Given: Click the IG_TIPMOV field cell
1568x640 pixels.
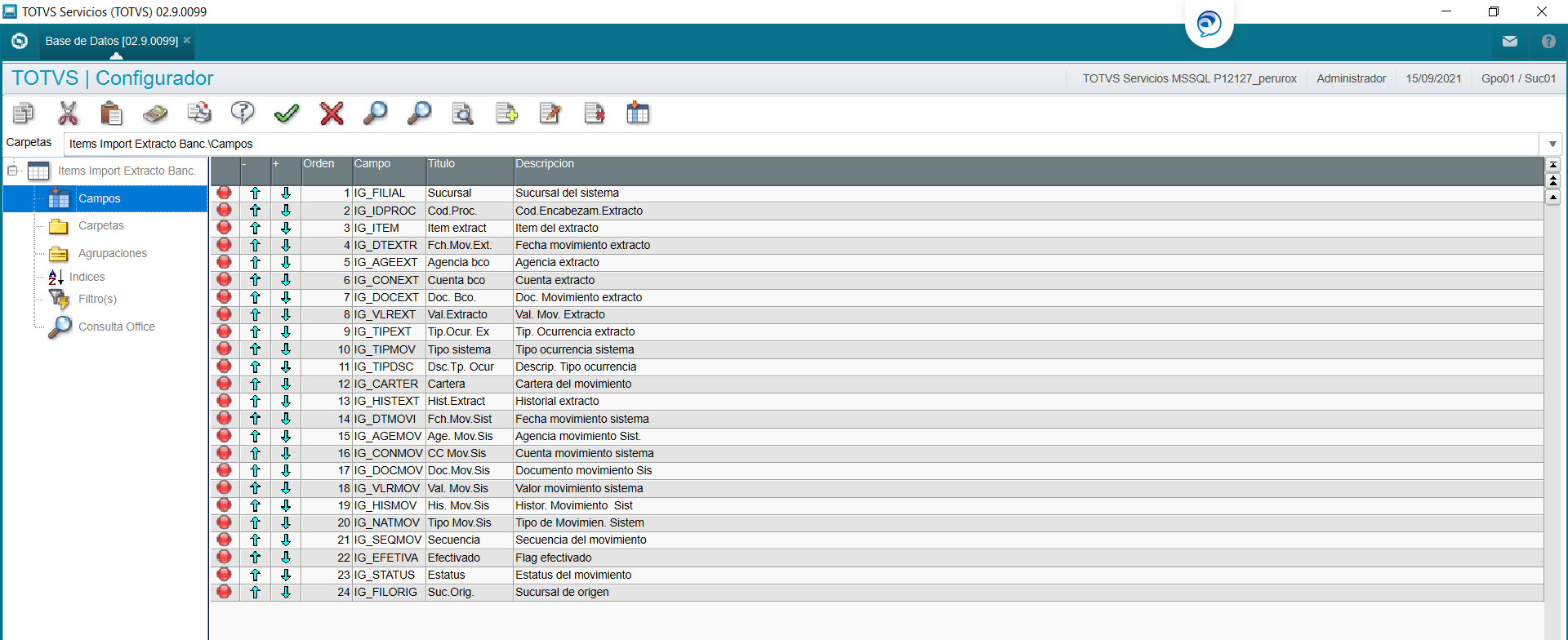Looking at the screenshot, I should point(389,349).
